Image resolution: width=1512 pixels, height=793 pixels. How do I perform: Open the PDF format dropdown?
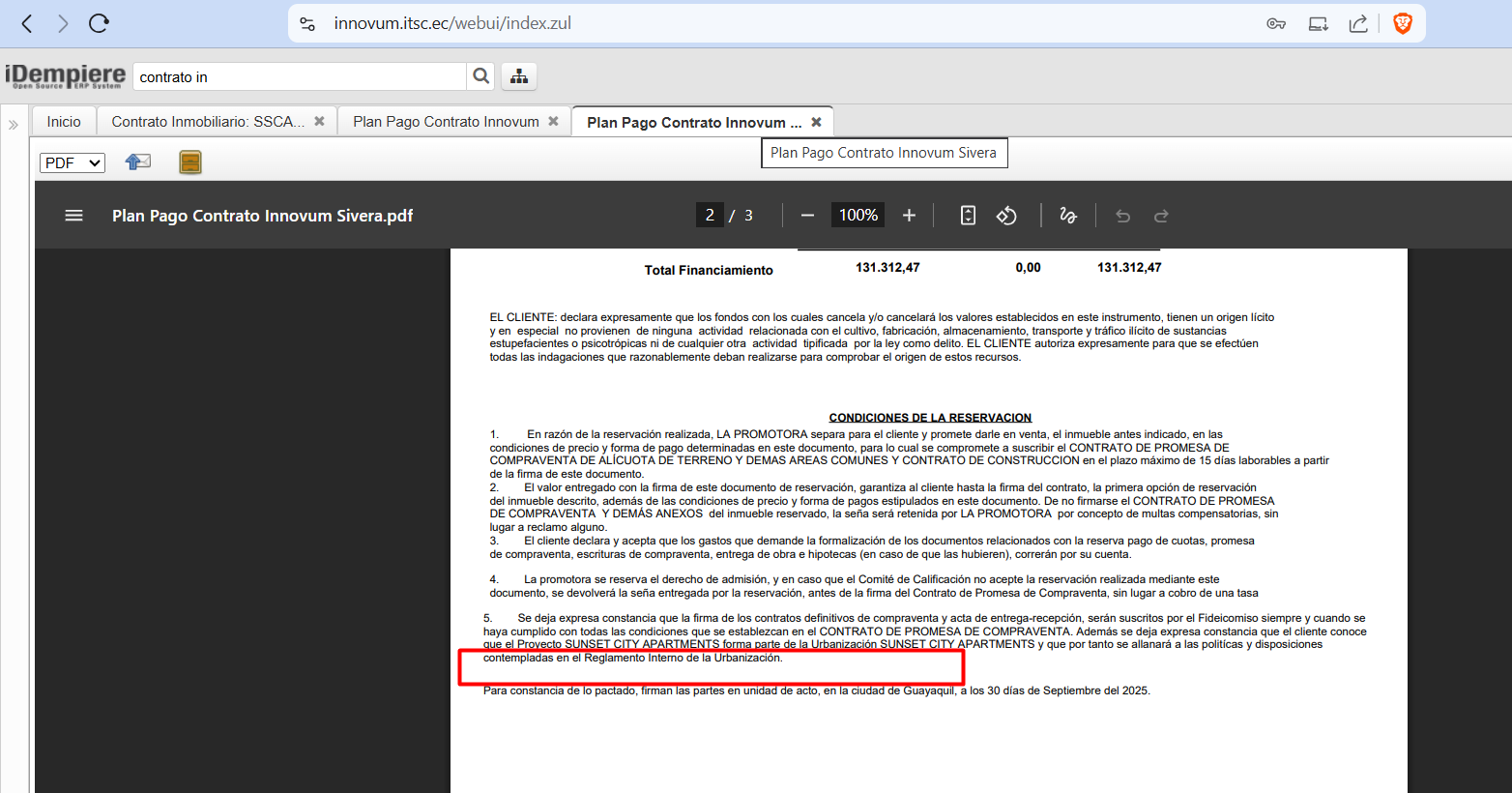click(73, 162)
